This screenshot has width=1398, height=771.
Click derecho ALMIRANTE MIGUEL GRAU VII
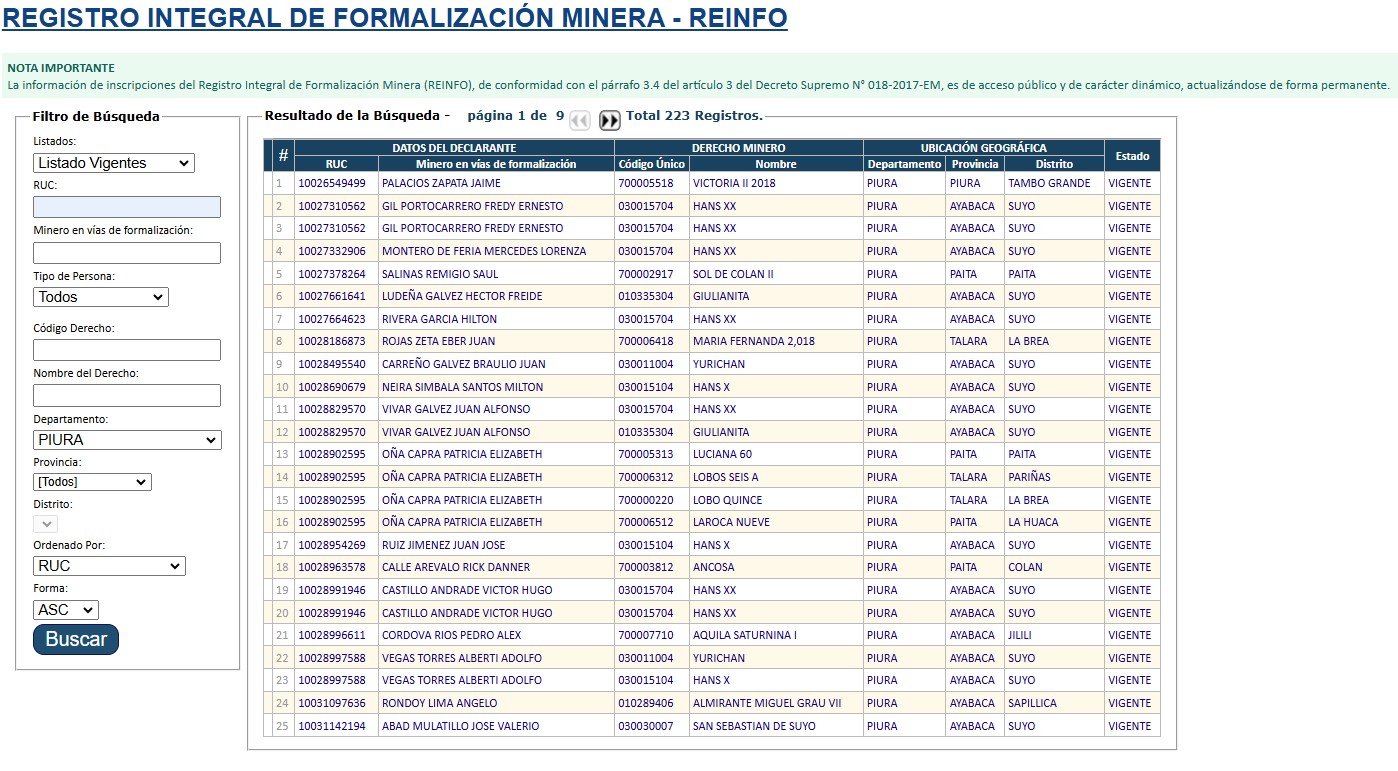(767, 703)
